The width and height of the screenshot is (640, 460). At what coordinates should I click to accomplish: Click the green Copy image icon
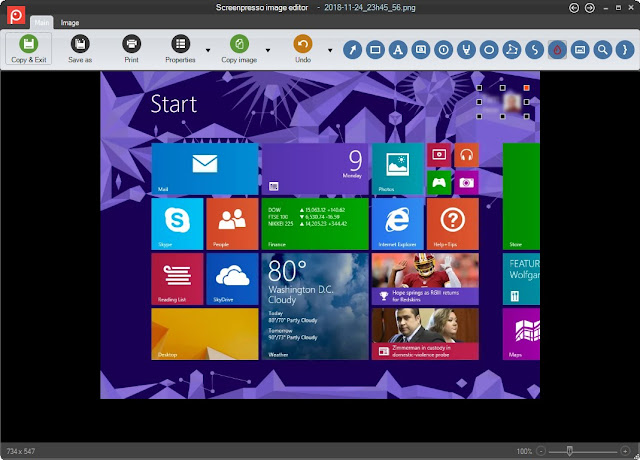click(x=239, y=44)
